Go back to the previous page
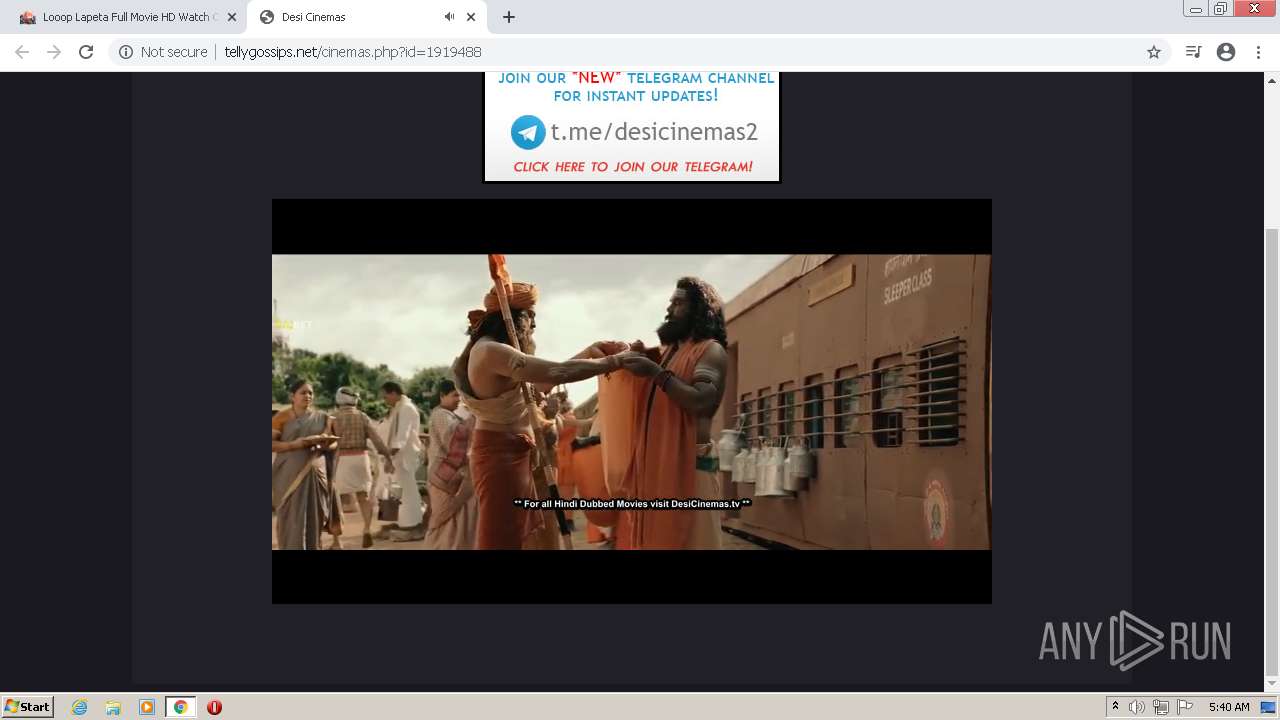 pos(22,52)
